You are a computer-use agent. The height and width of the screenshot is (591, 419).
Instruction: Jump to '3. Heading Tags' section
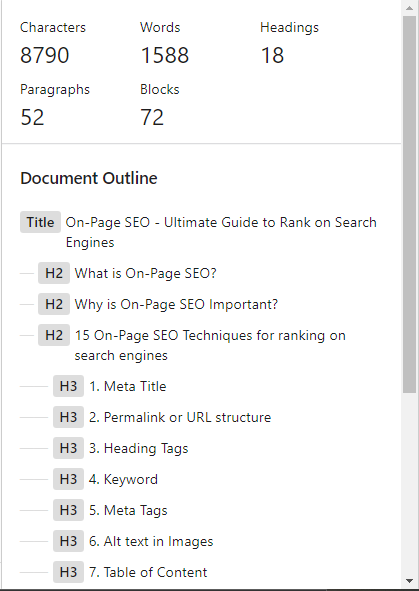[x=138, y=448]
